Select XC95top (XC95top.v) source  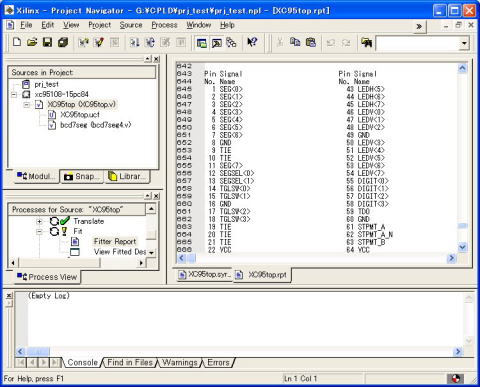(82, 104)
